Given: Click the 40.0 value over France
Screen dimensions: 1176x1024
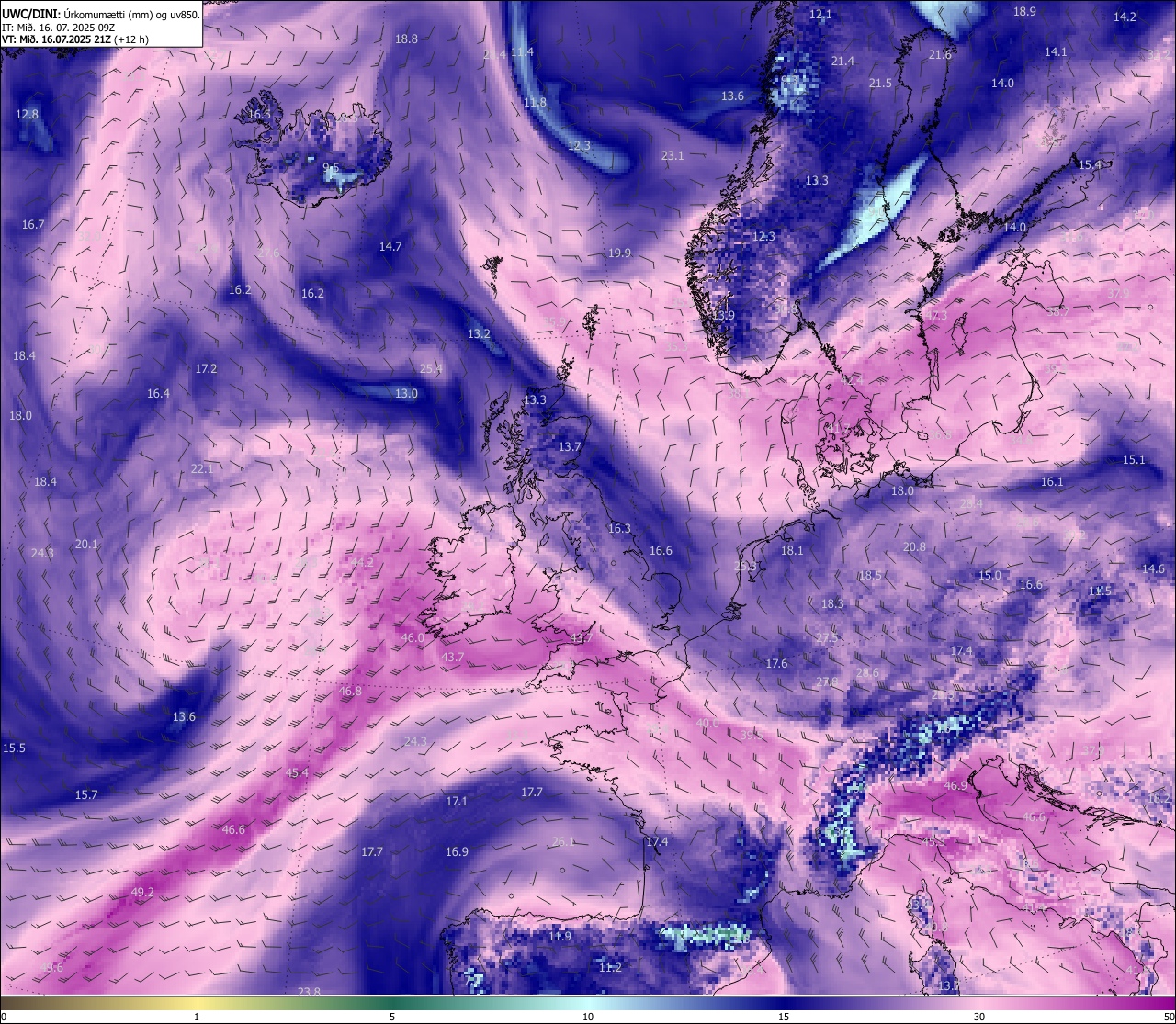Looking at the screenshot, I should pos(707,724).
